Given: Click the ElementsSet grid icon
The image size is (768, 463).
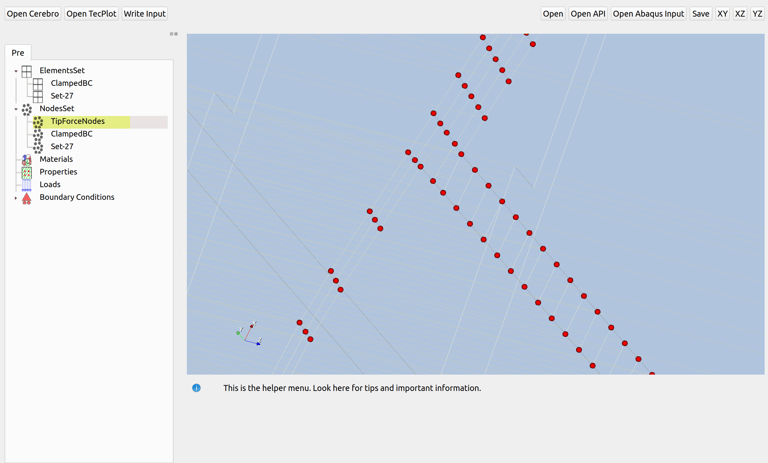Looking at the screenshot, I should (x=26, y=71).
